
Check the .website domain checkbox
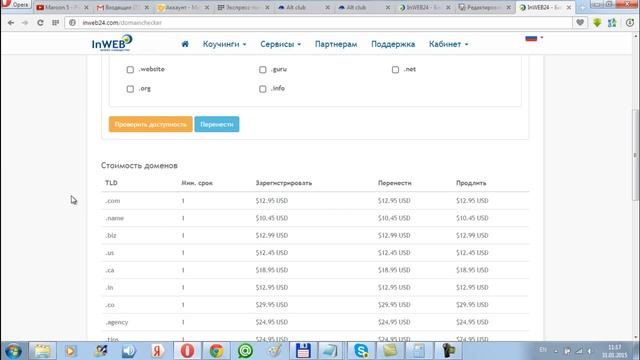coord(130,70)
